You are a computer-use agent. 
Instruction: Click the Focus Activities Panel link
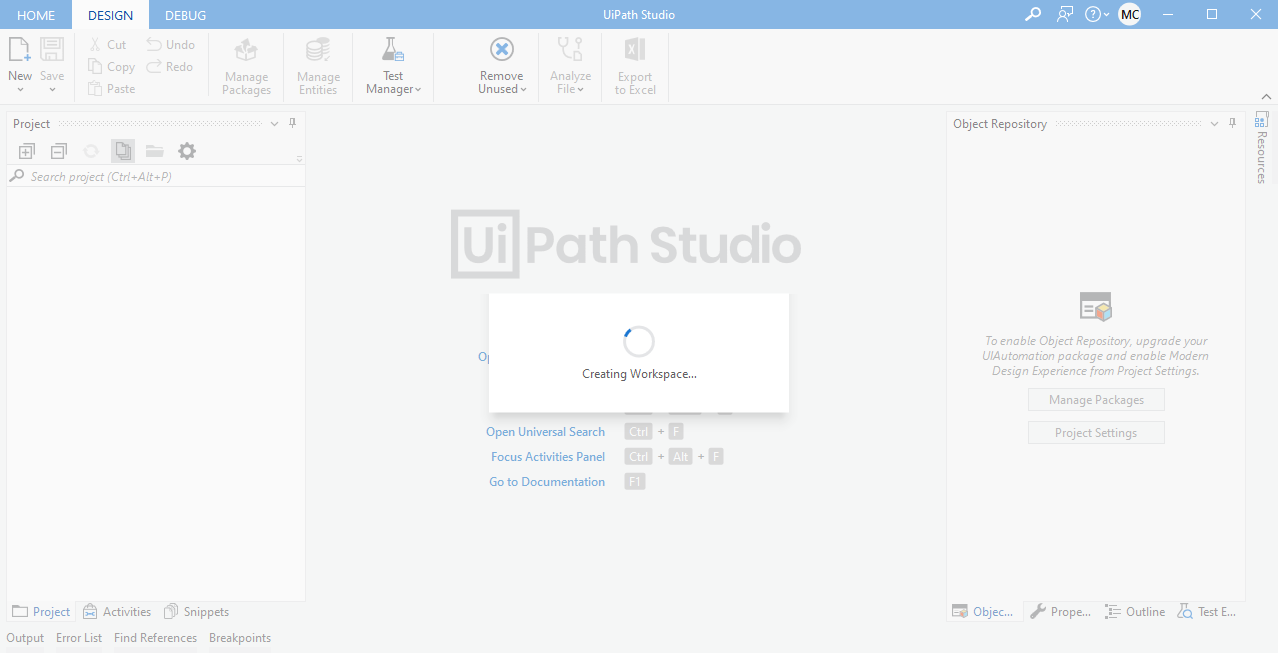[548, 457]
